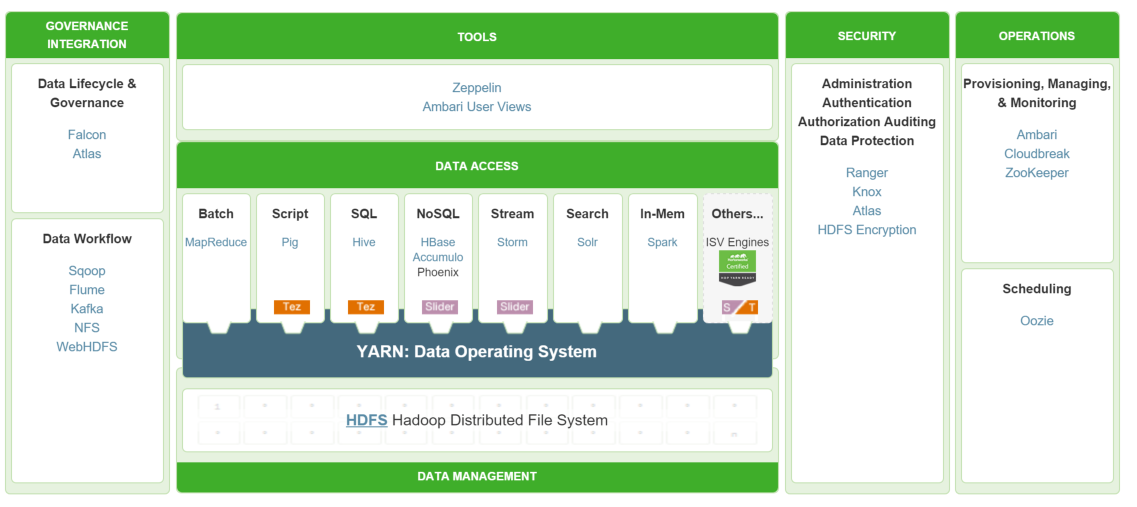Open the Ranger link under Security
The width and height of the screenshot is (1137, 507).
(x=867, y=173)
